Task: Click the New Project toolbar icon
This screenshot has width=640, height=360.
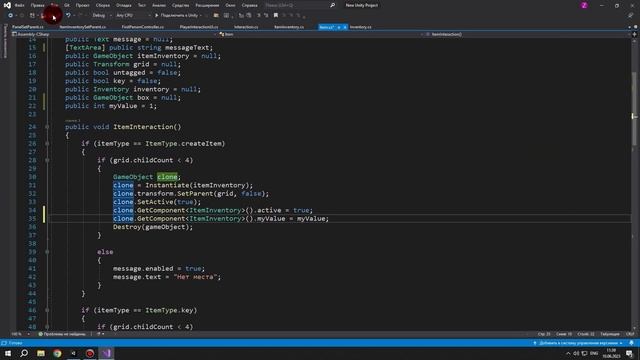Action: click(32, 16)
